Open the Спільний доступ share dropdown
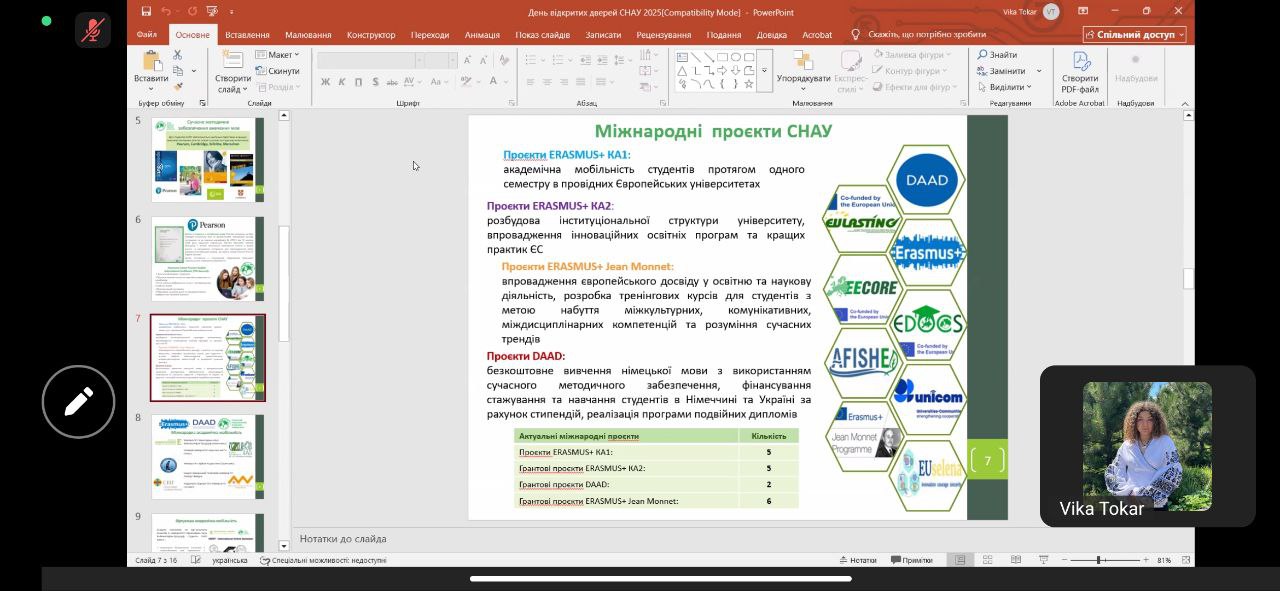1280x591 pixels. (1134, 34)
